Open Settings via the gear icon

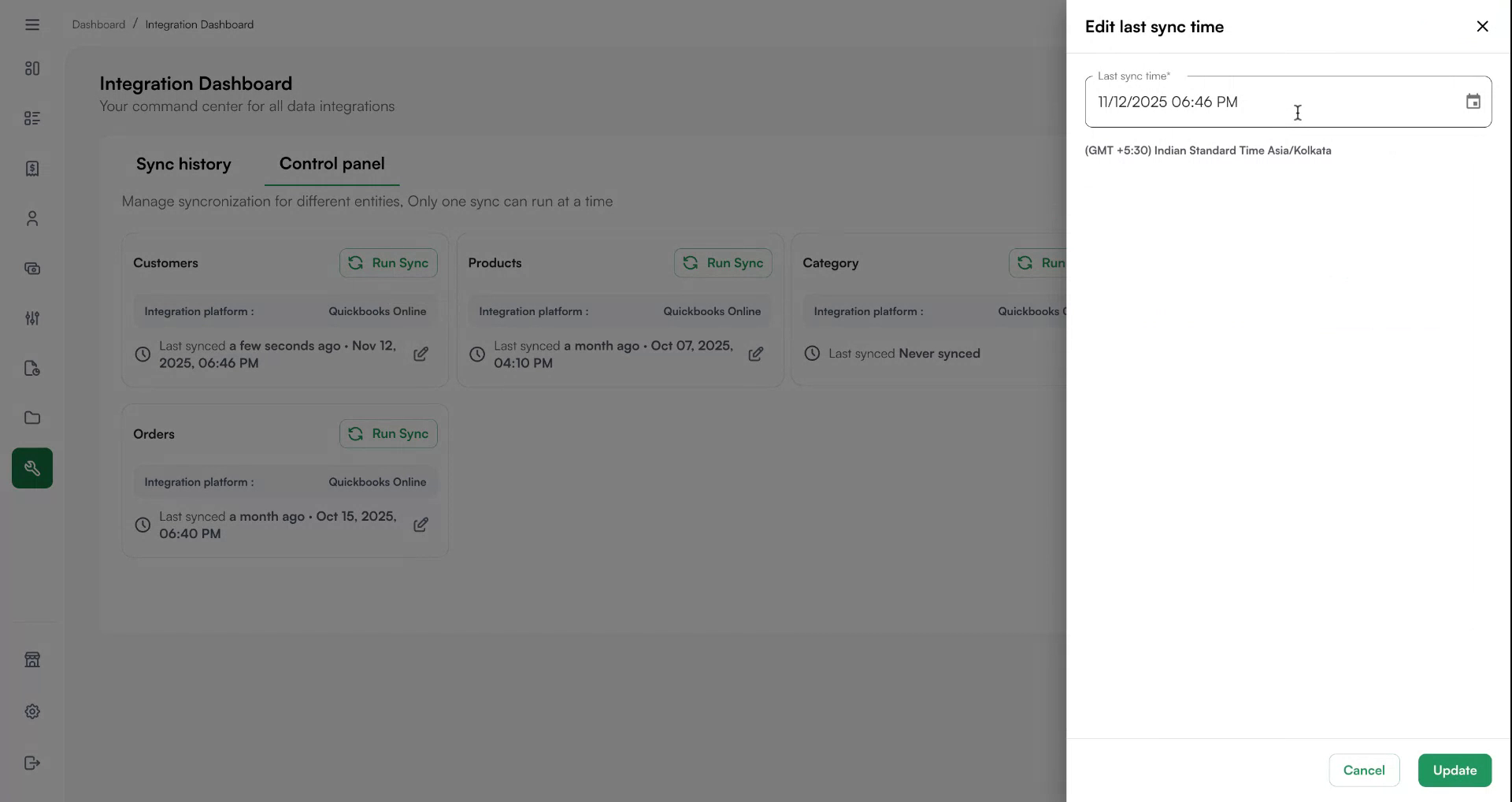[x=31, y=711]
